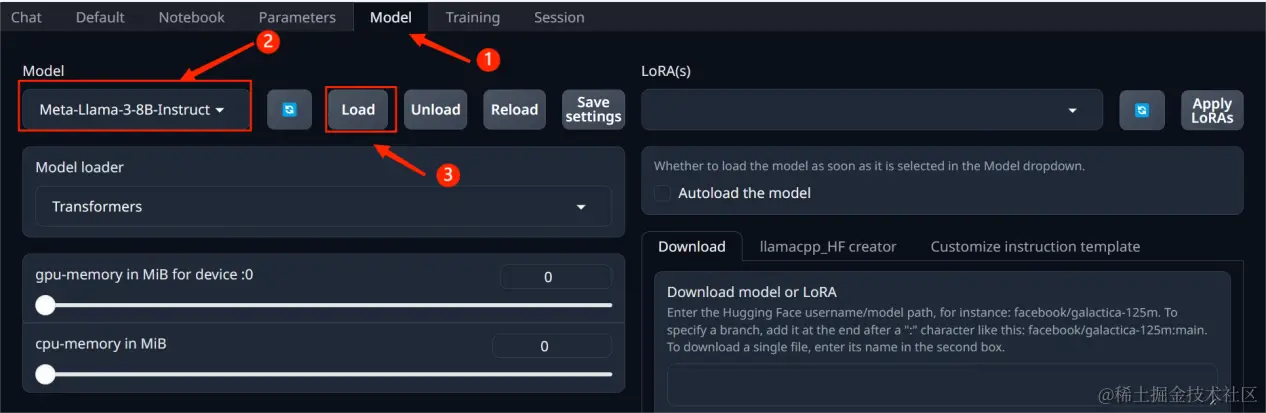The width and height of the screenshot is (1266, 413).
Task: Open the Session tab
Action: click(x=559, y=17)
